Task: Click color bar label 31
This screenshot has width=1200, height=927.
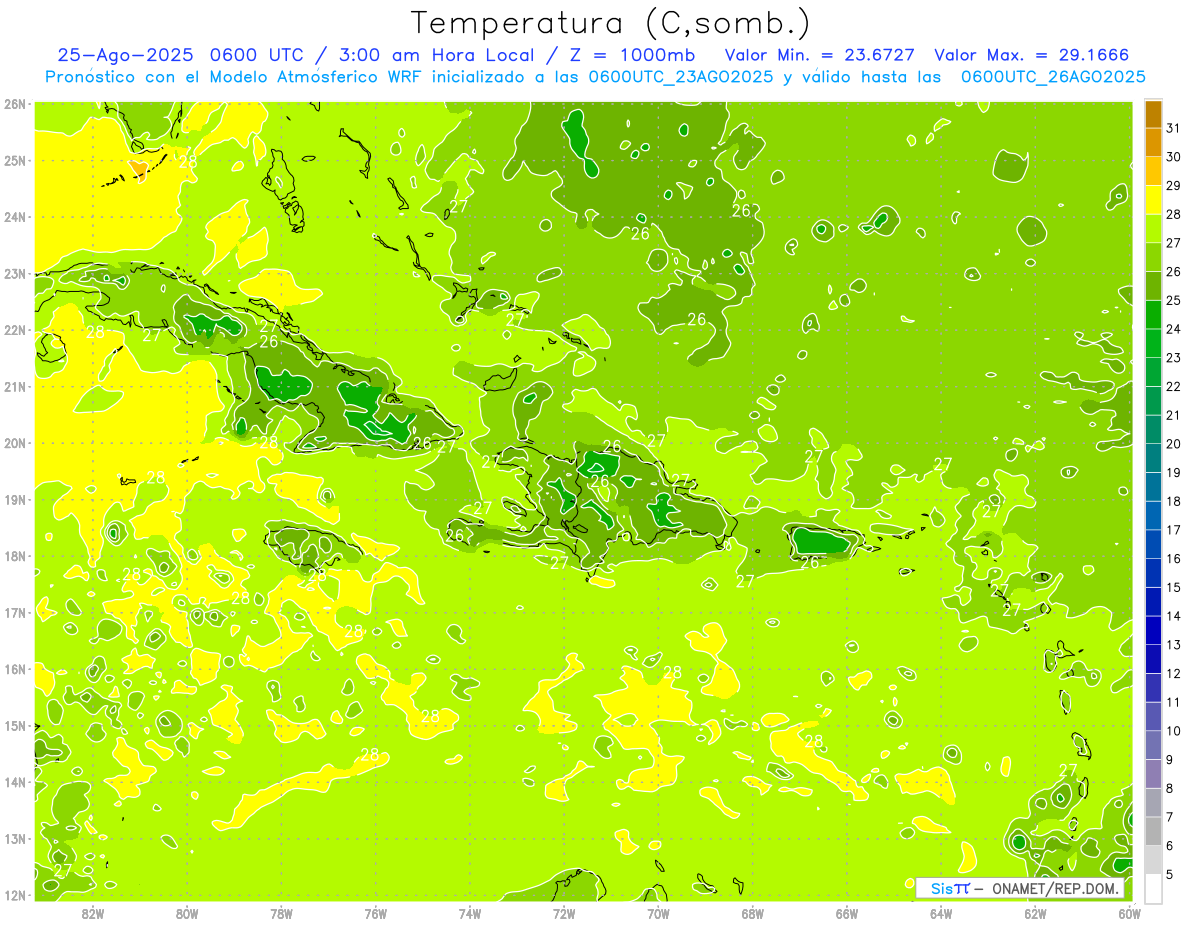Action: [x=1174, y=128]
